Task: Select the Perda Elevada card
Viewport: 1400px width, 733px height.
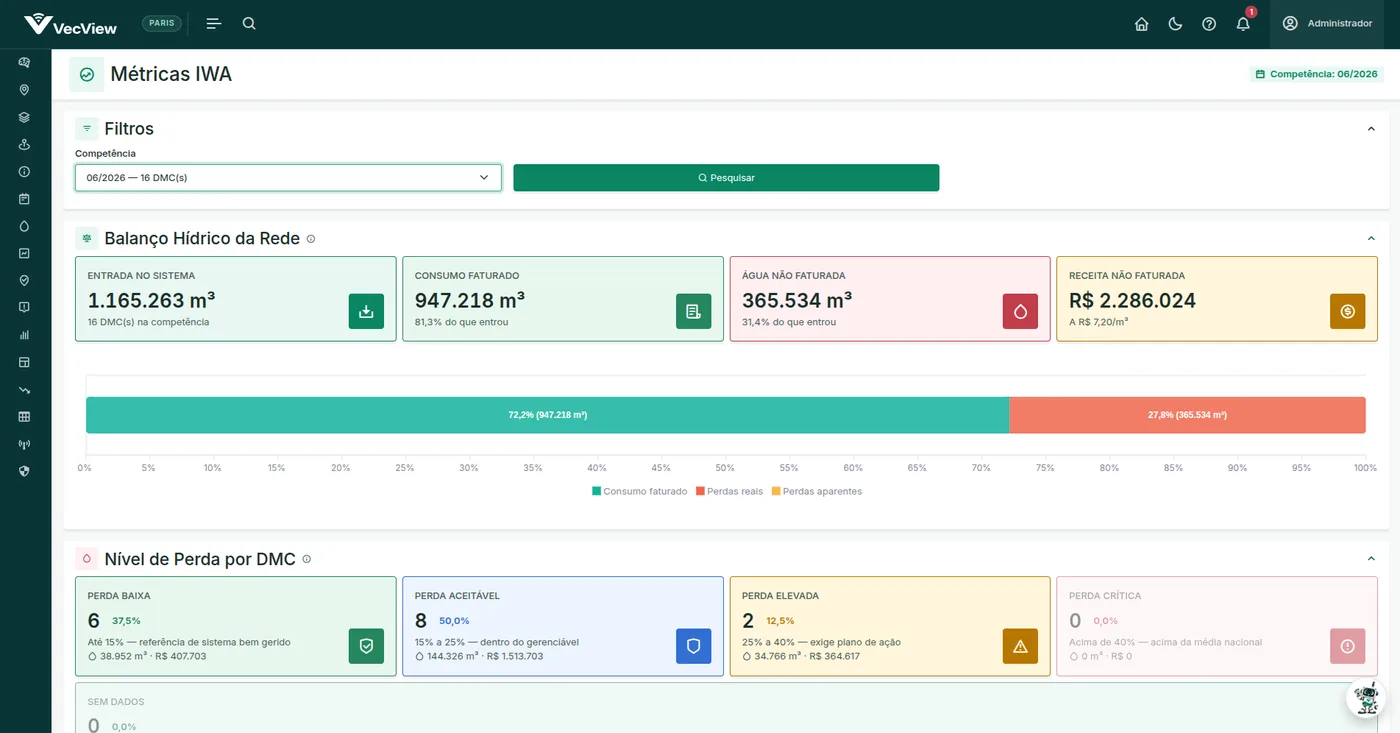Action: (890, 626)
